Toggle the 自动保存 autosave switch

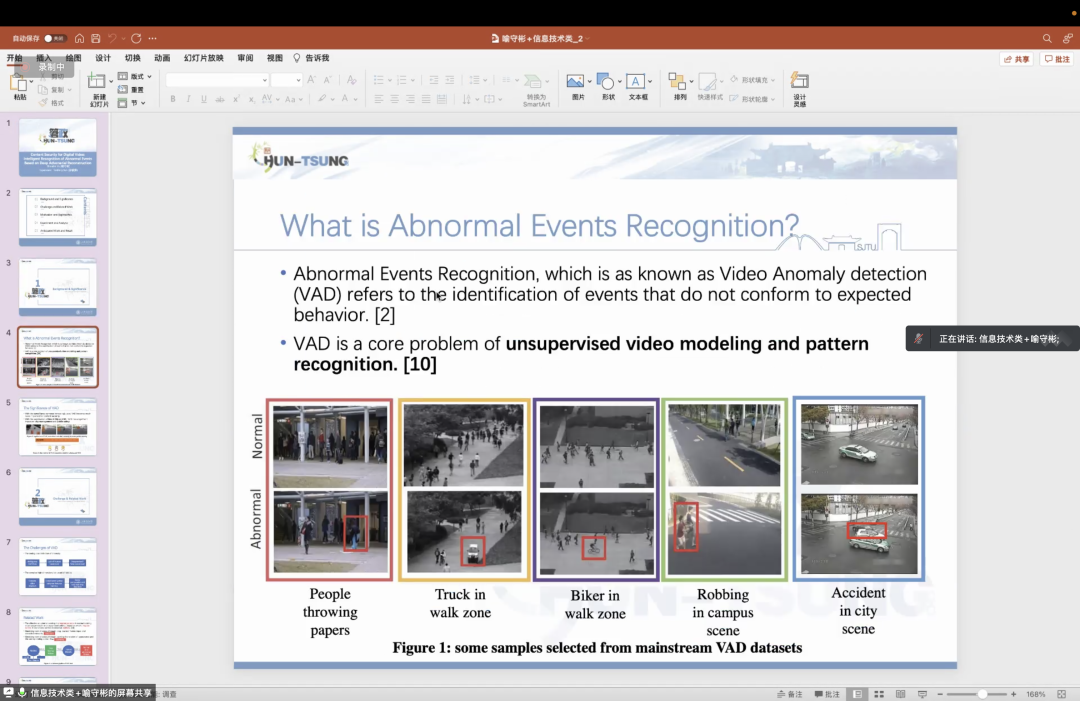click(55, 38)
